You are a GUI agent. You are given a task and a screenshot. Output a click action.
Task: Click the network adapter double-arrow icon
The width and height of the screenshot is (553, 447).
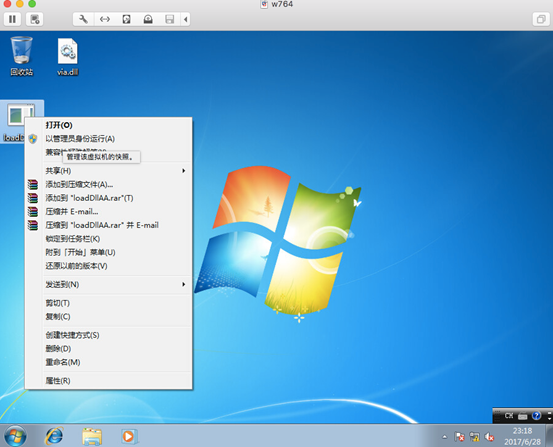click(105, 19)
